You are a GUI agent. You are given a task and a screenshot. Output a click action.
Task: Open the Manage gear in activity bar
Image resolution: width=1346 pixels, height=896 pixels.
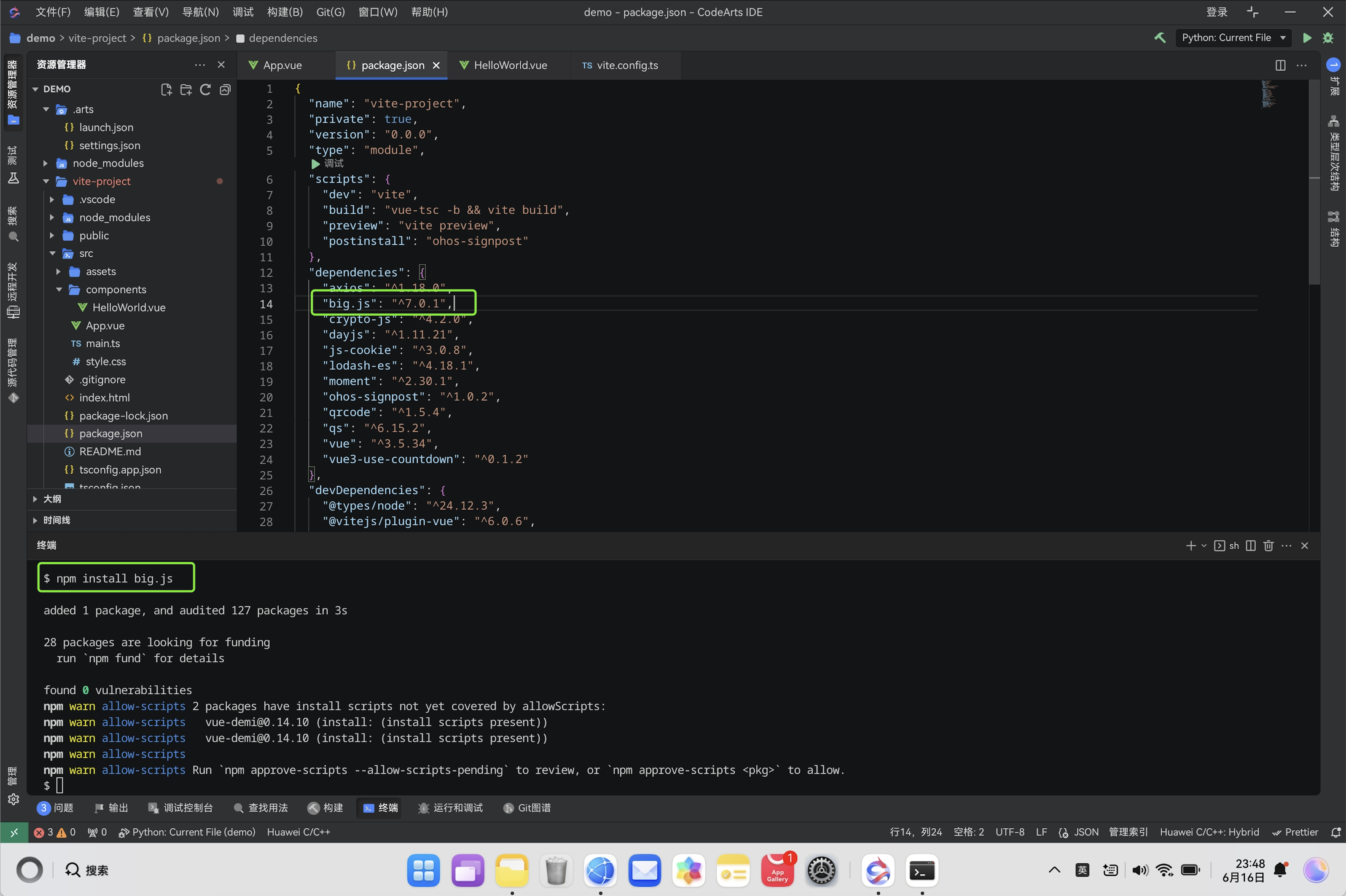pos(13,799)
